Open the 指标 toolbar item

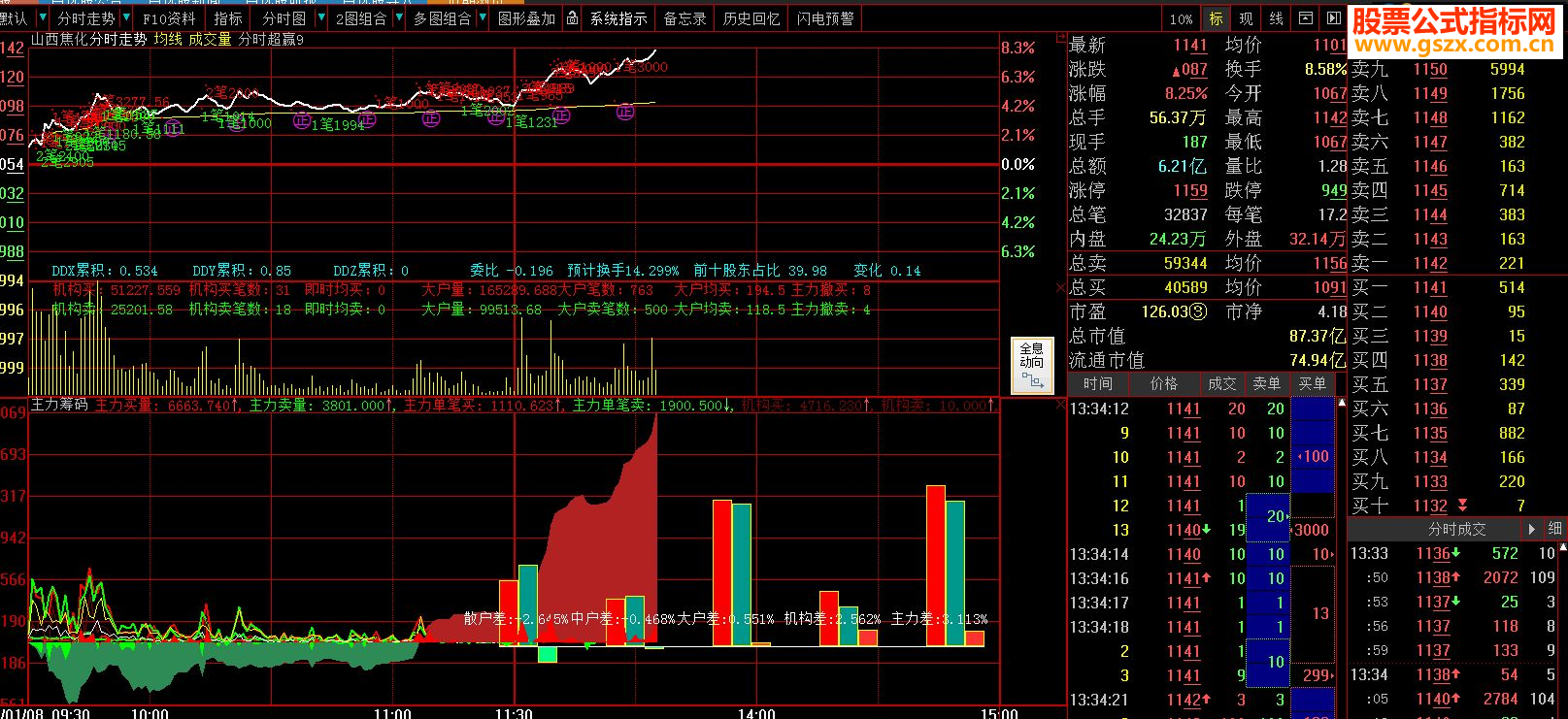(228, 18)
